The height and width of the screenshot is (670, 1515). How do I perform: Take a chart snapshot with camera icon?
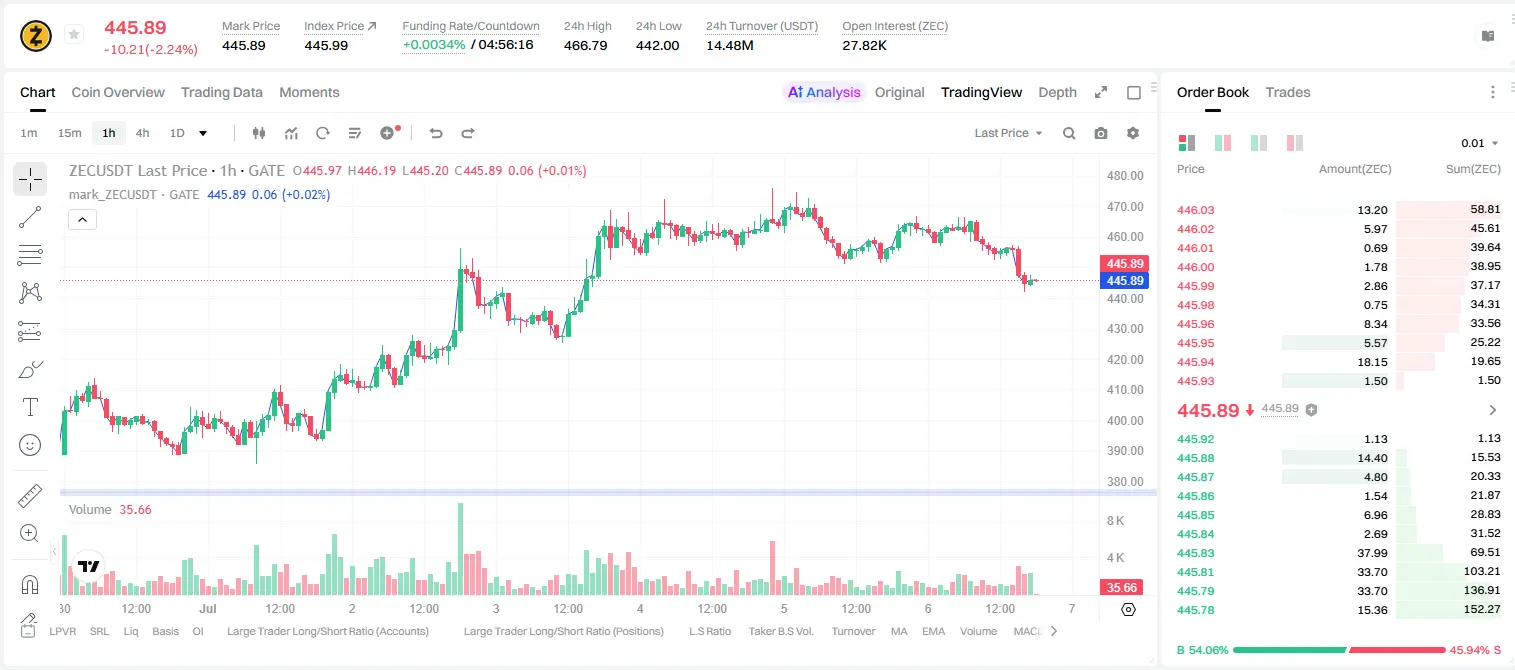point(1101,133)
